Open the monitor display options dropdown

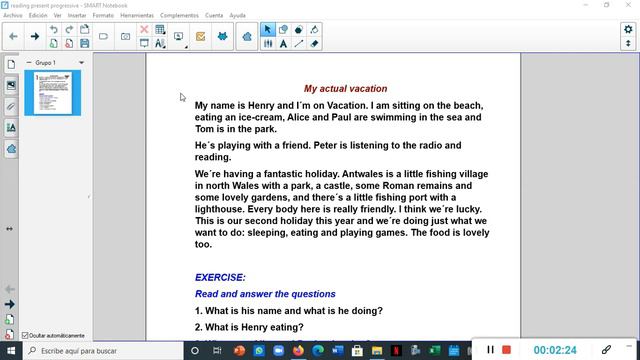tap(180, 38)
